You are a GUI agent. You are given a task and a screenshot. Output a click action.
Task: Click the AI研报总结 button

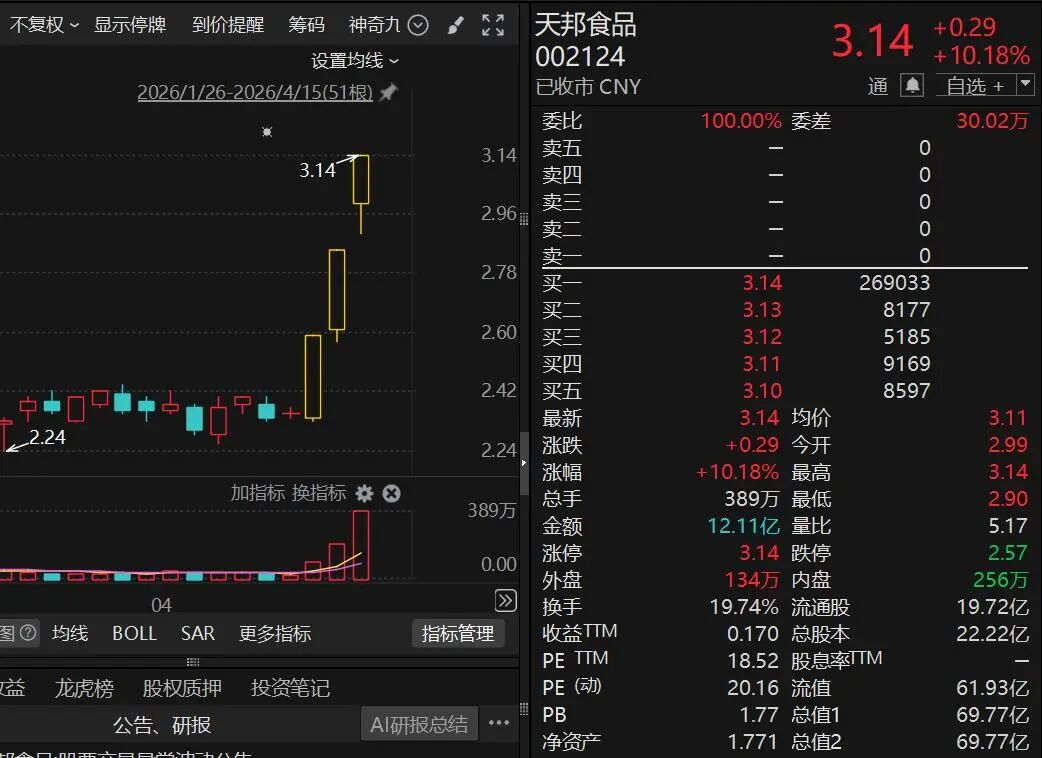[419, 724]
